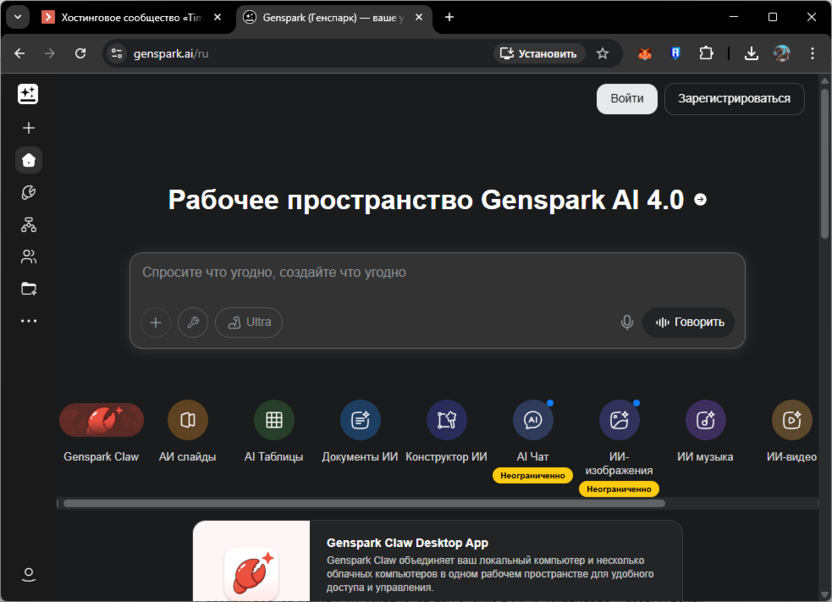Open the Bitwarden shield extension
Screen dimensions: 832x602
[x=675, y=54]
